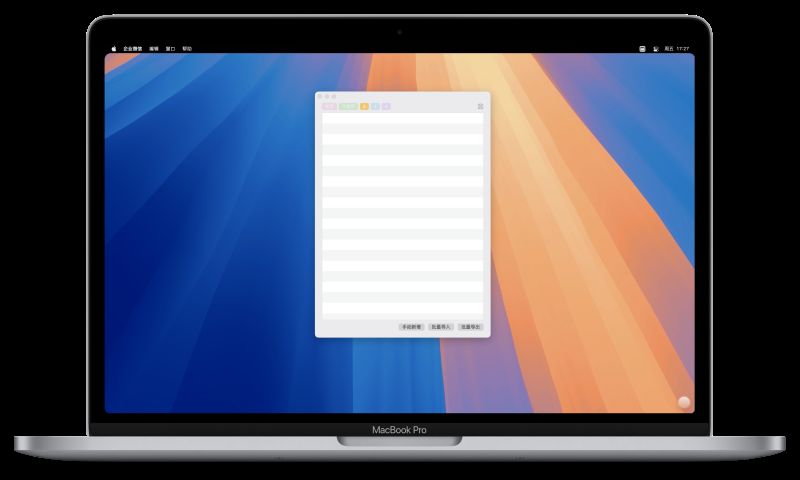Click the pink tag pill in toolbar
This screenshot has width=800, height=480.
pos(330,106)
